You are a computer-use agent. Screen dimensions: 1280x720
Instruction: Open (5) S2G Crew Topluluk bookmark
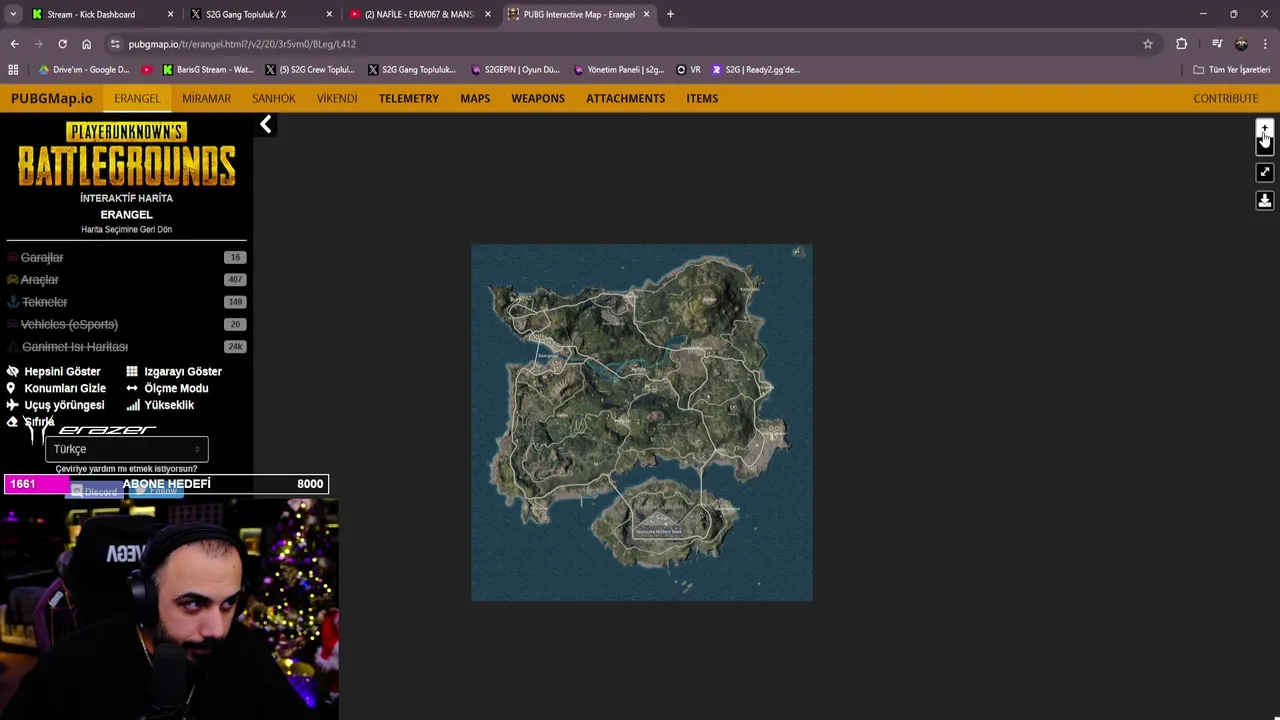(310, 70)
